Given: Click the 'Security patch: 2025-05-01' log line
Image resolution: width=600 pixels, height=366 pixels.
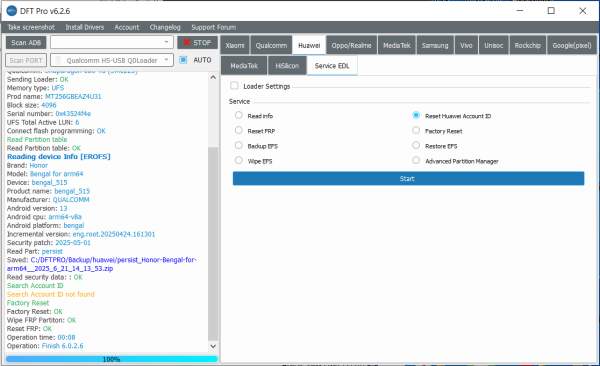Looking at the screenshot, I should point(49,243).
